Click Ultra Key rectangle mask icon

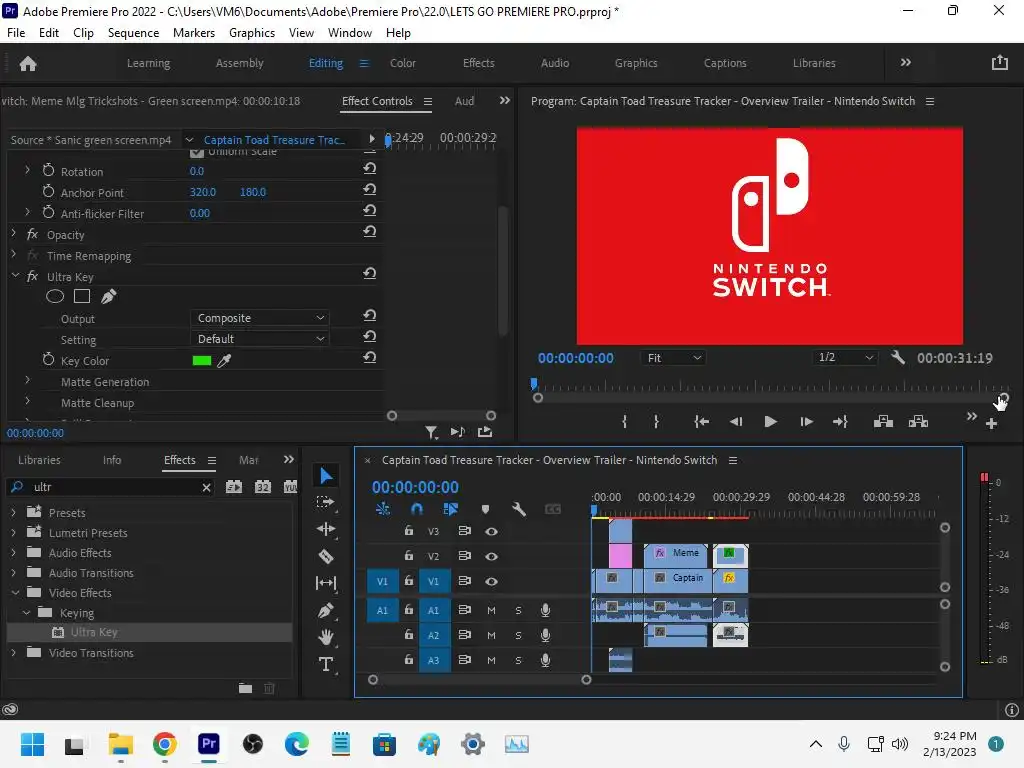(x=82, y=296)
